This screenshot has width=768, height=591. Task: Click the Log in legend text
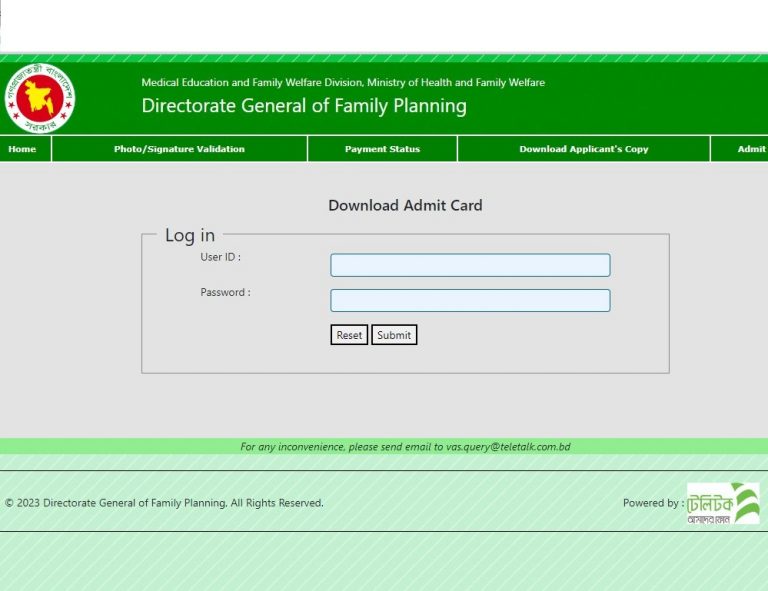[x=190, y=235]
